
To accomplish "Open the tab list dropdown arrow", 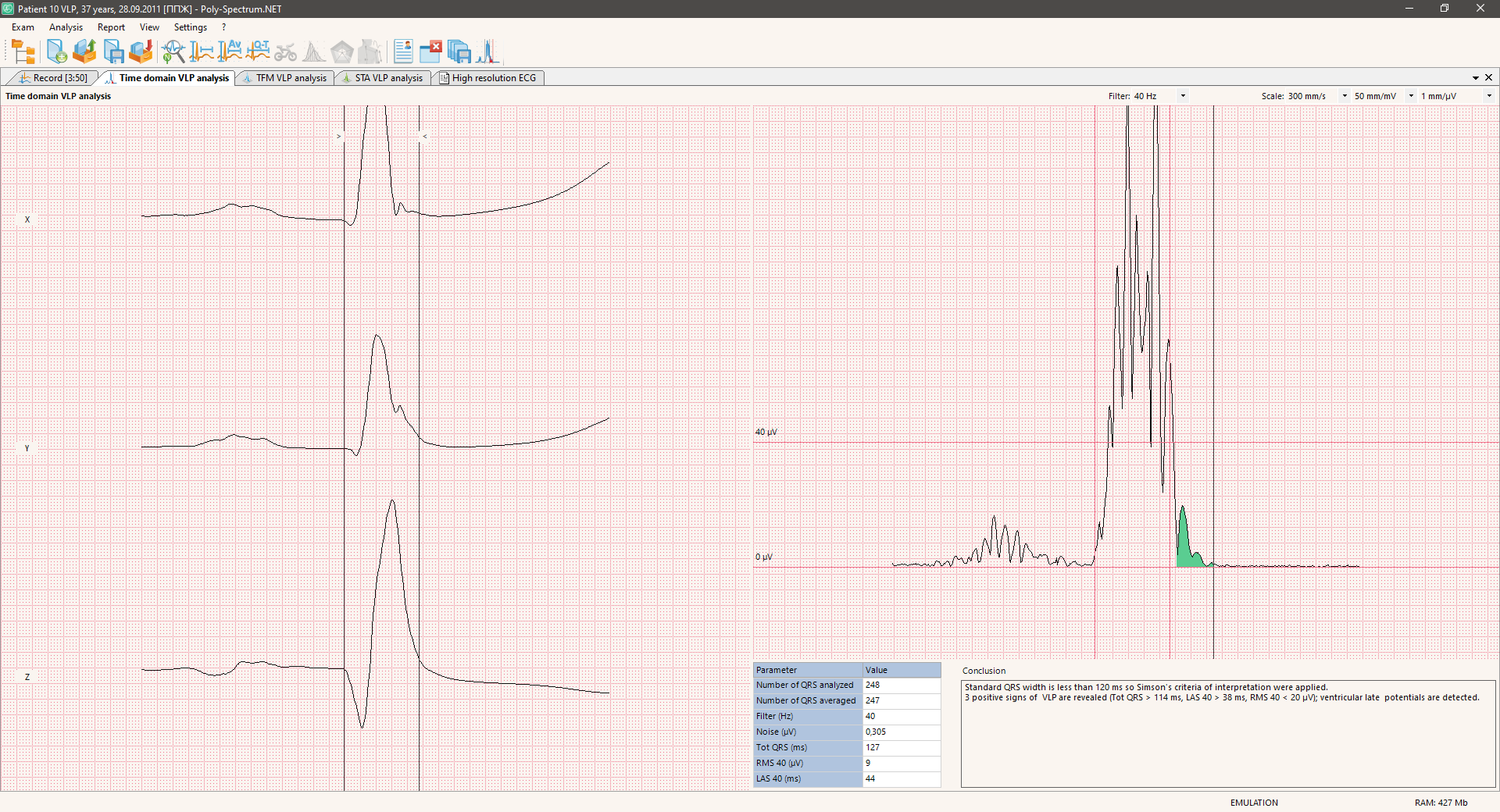I will pos(1476,78).
